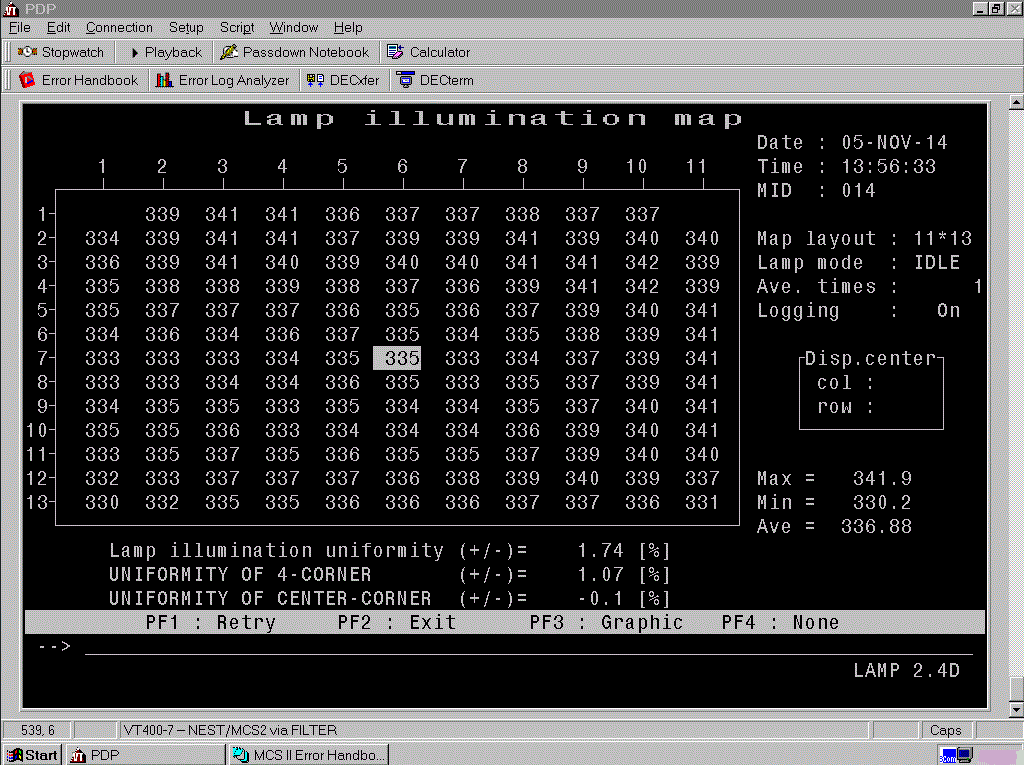This screenshot has width=1024, height=765.
Task: Click the Passdown Notebook pencil icon
Action: pos(229,52)
